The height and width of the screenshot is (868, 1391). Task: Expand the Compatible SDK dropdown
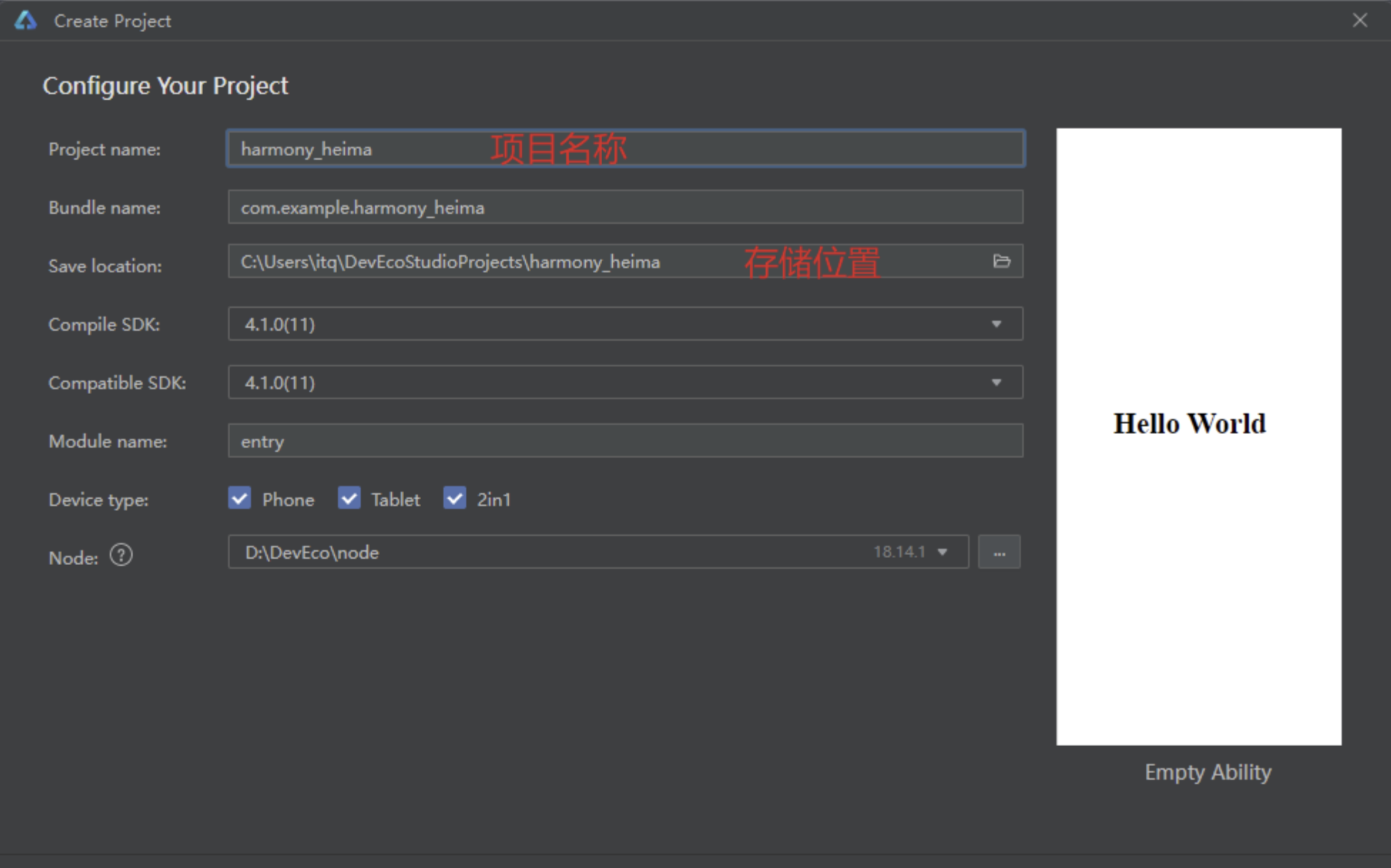tap(996, 383)
